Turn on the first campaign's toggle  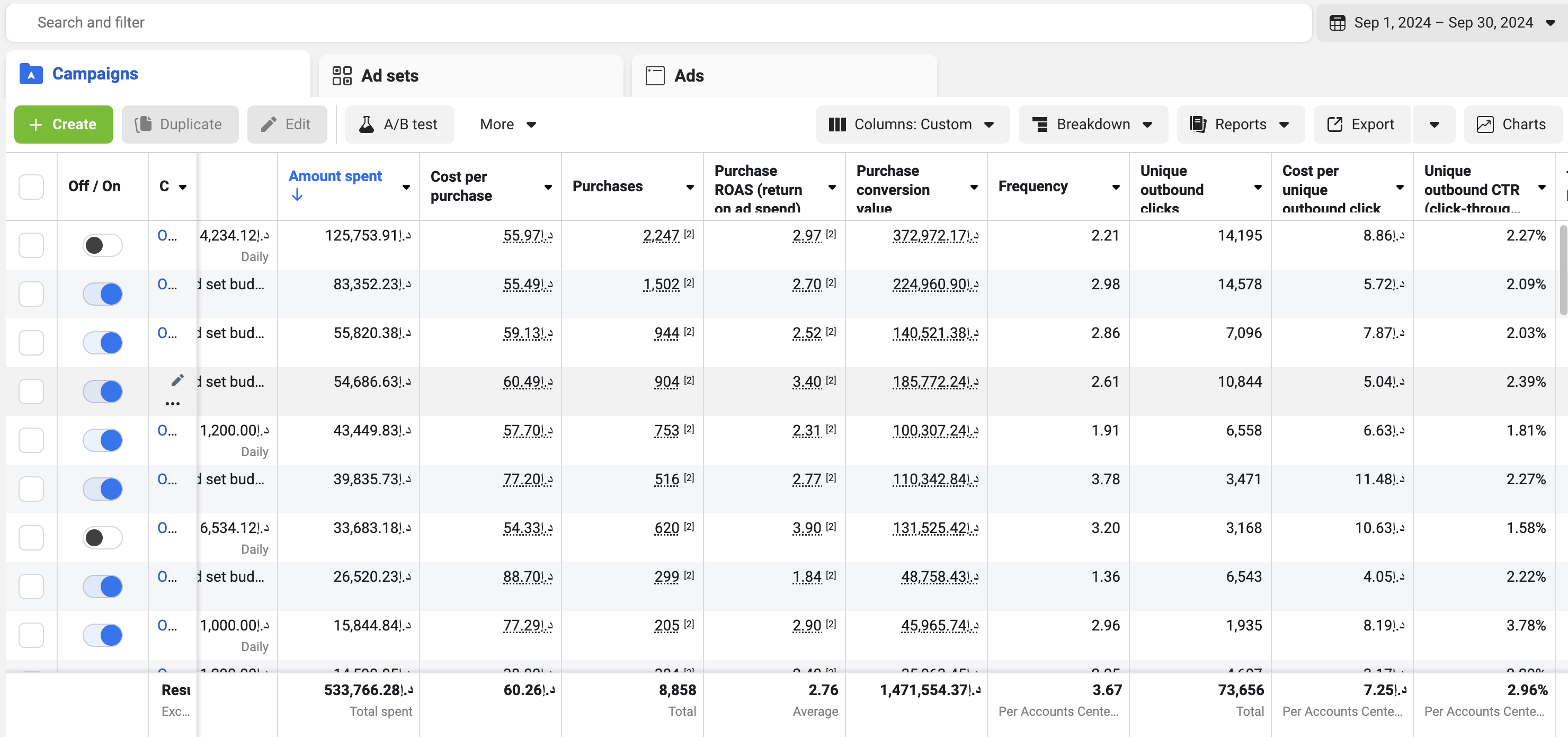pyautogui.click(x=102, y=245)
